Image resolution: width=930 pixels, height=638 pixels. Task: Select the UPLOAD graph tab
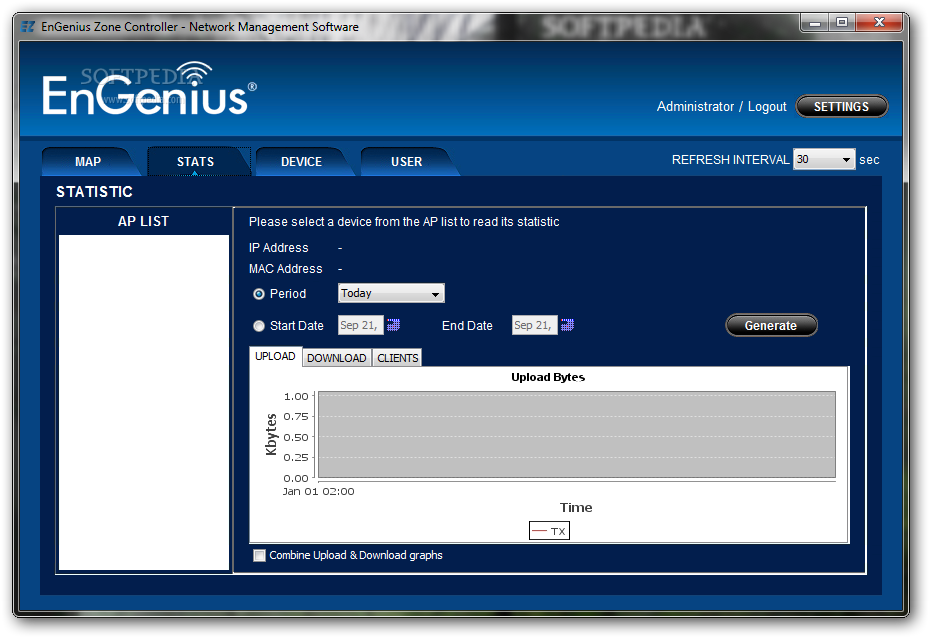[275, 356]
